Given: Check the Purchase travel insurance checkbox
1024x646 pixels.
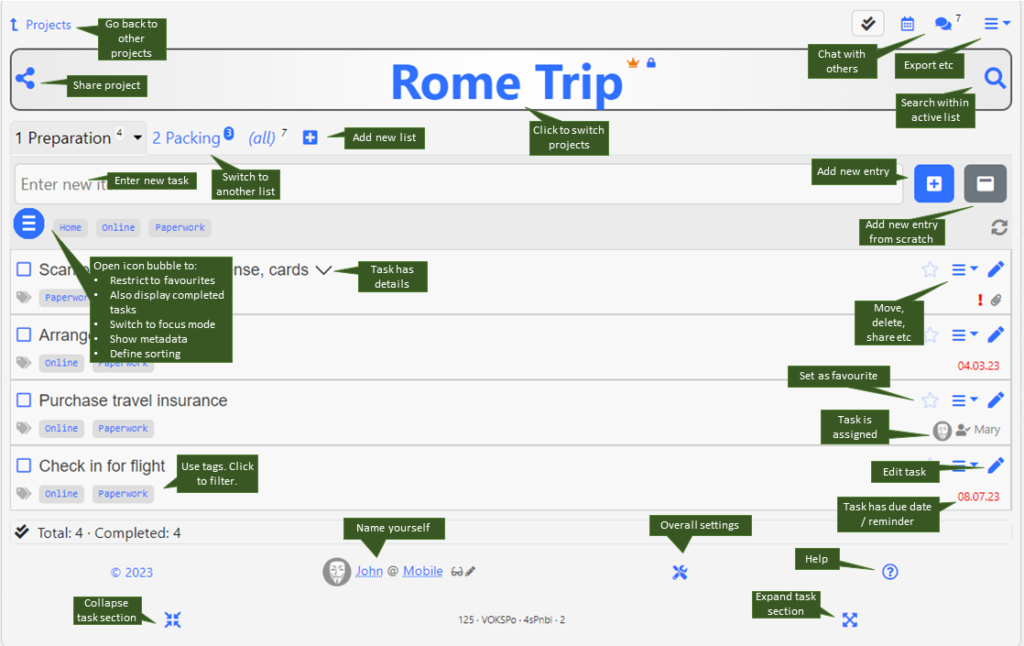Looking at the screenshot, I should click(25, 400).
